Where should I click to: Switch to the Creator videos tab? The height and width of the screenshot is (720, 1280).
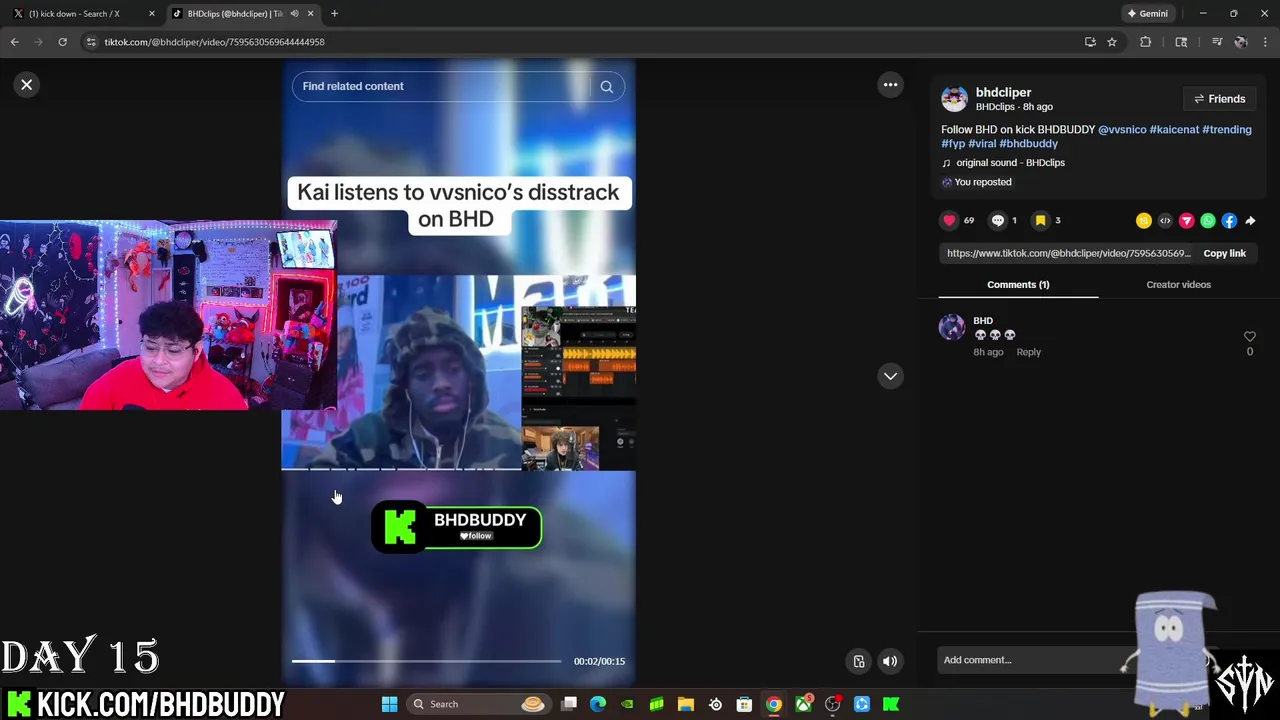click(x=1178, y=285)
